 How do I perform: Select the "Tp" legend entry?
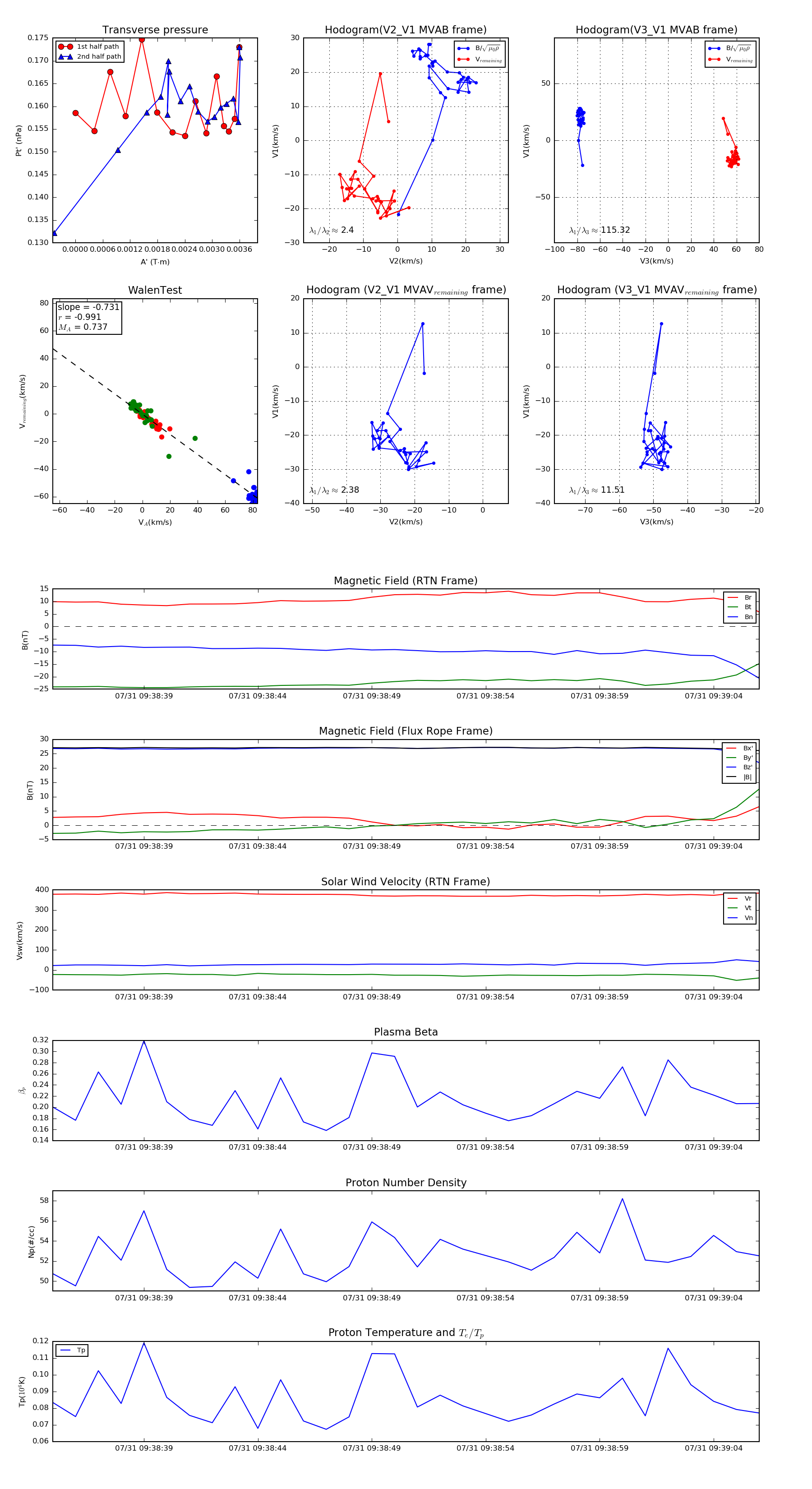point(74,1350)
